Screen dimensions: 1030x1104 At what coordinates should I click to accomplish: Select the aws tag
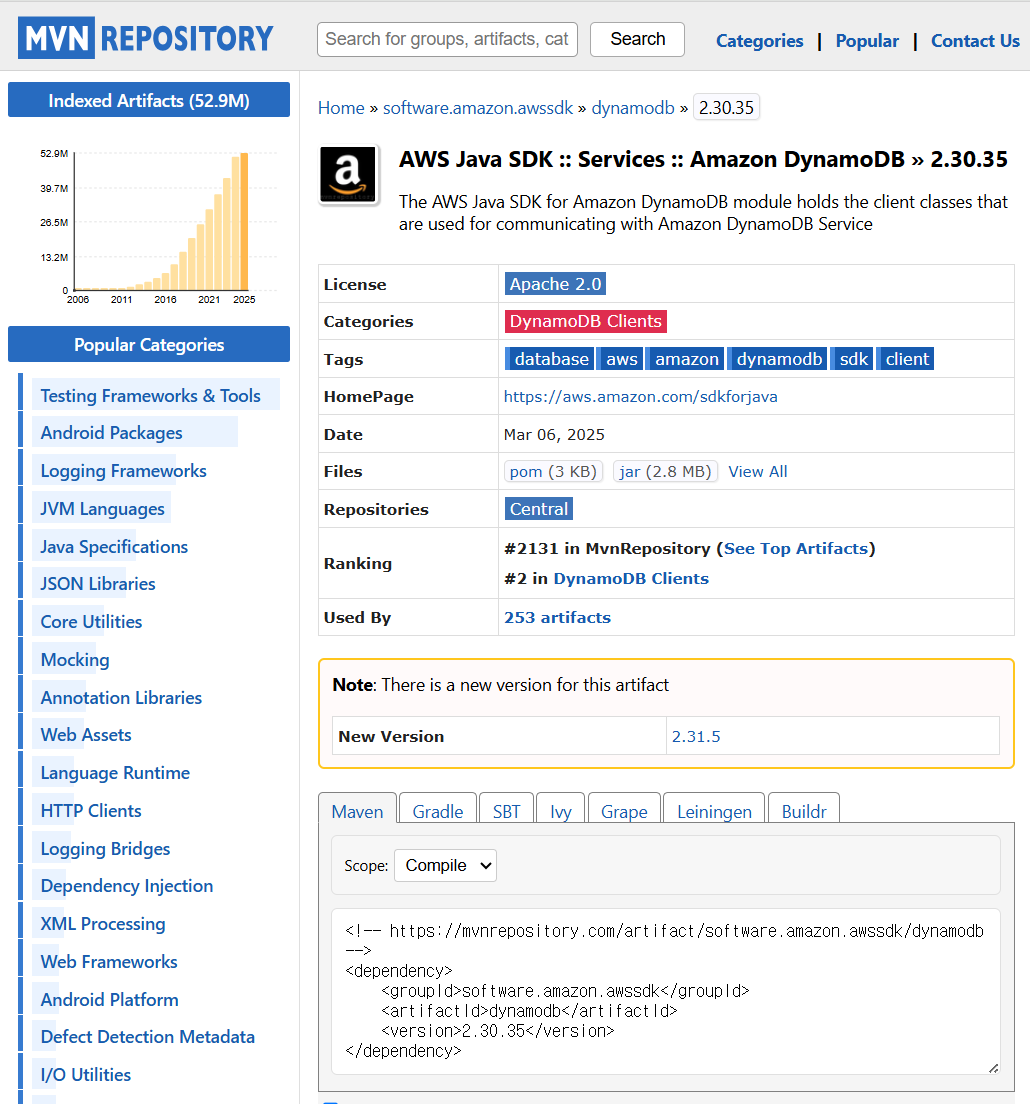coord(622,359)
